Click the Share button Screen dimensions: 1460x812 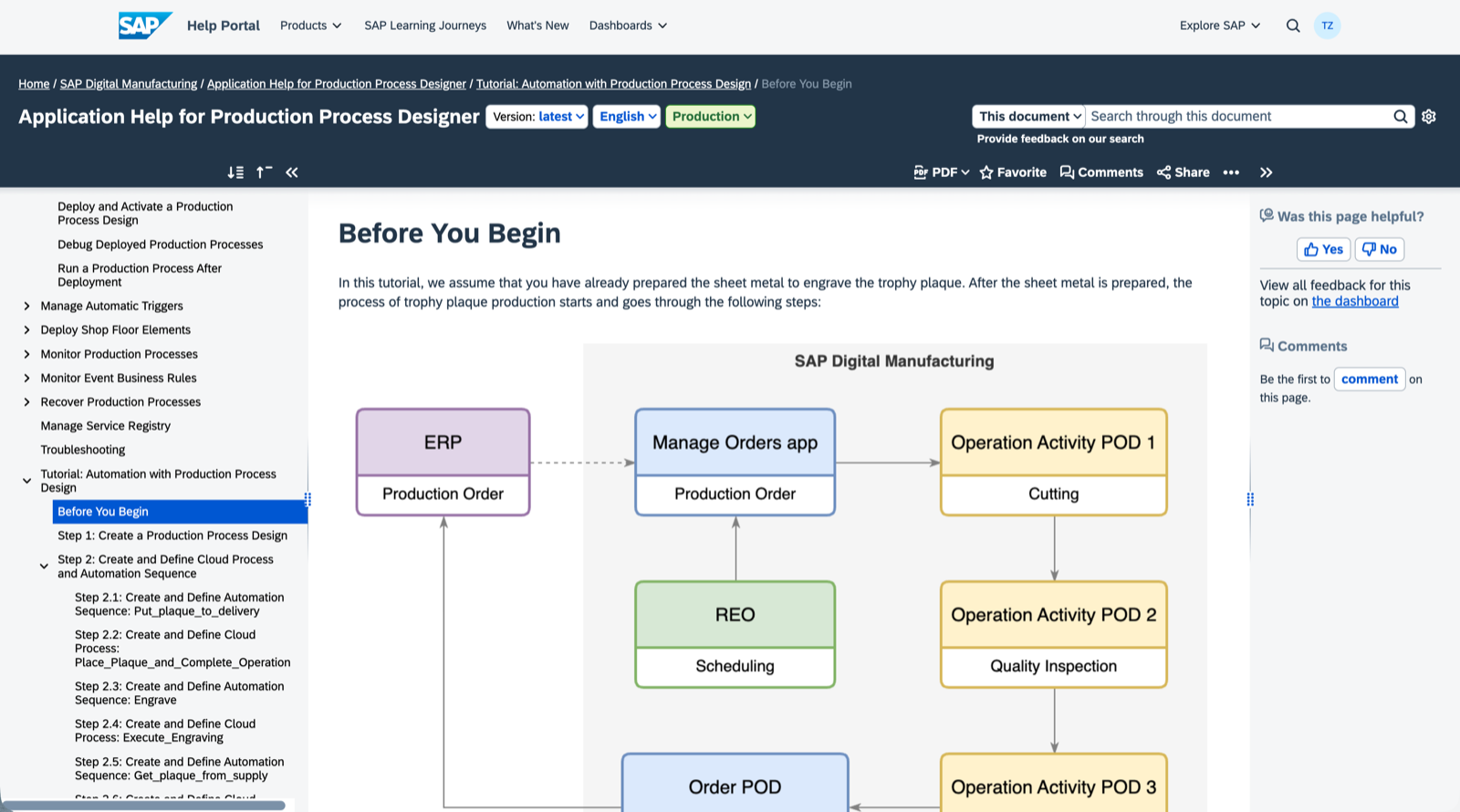[1184, 172]
